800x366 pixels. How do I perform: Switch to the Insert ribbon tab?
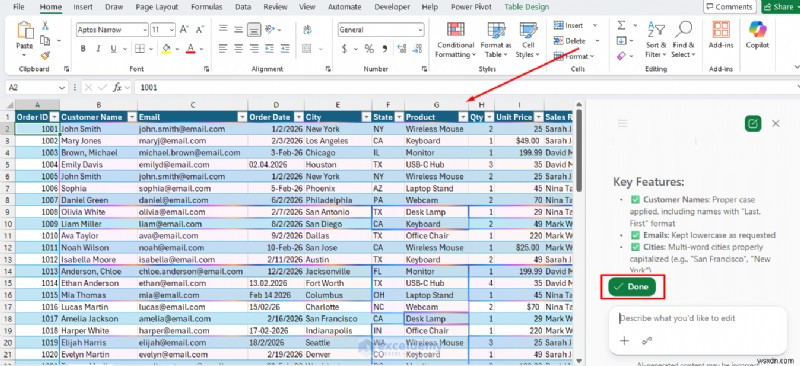click(x=83, y=7)
